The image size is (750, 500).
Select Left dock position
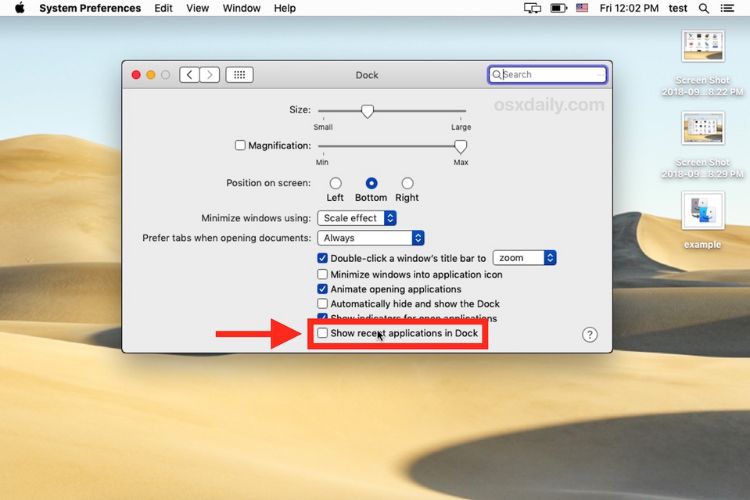coord(335,183)
